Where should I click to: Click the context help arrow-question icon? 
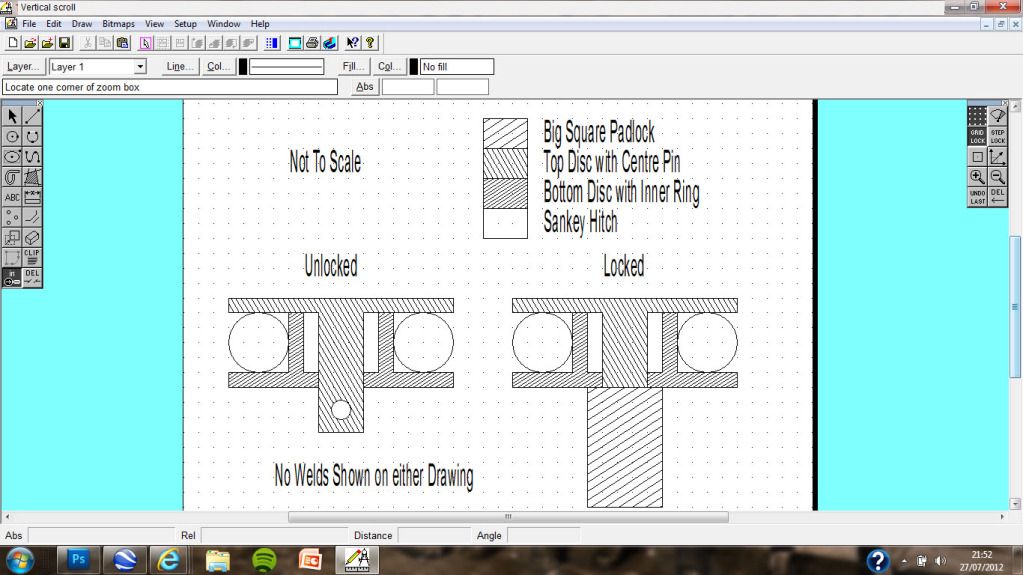click(352, 43)
